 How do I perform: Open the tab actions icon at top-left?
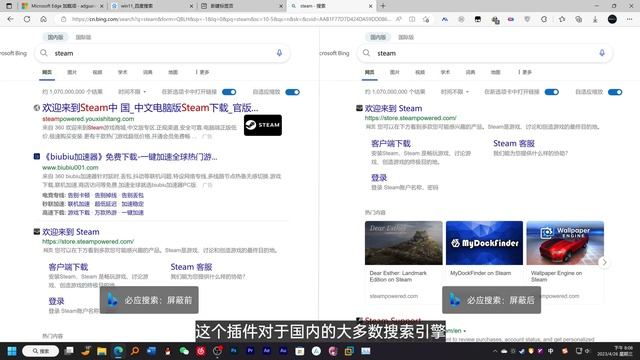pos(9,6)
